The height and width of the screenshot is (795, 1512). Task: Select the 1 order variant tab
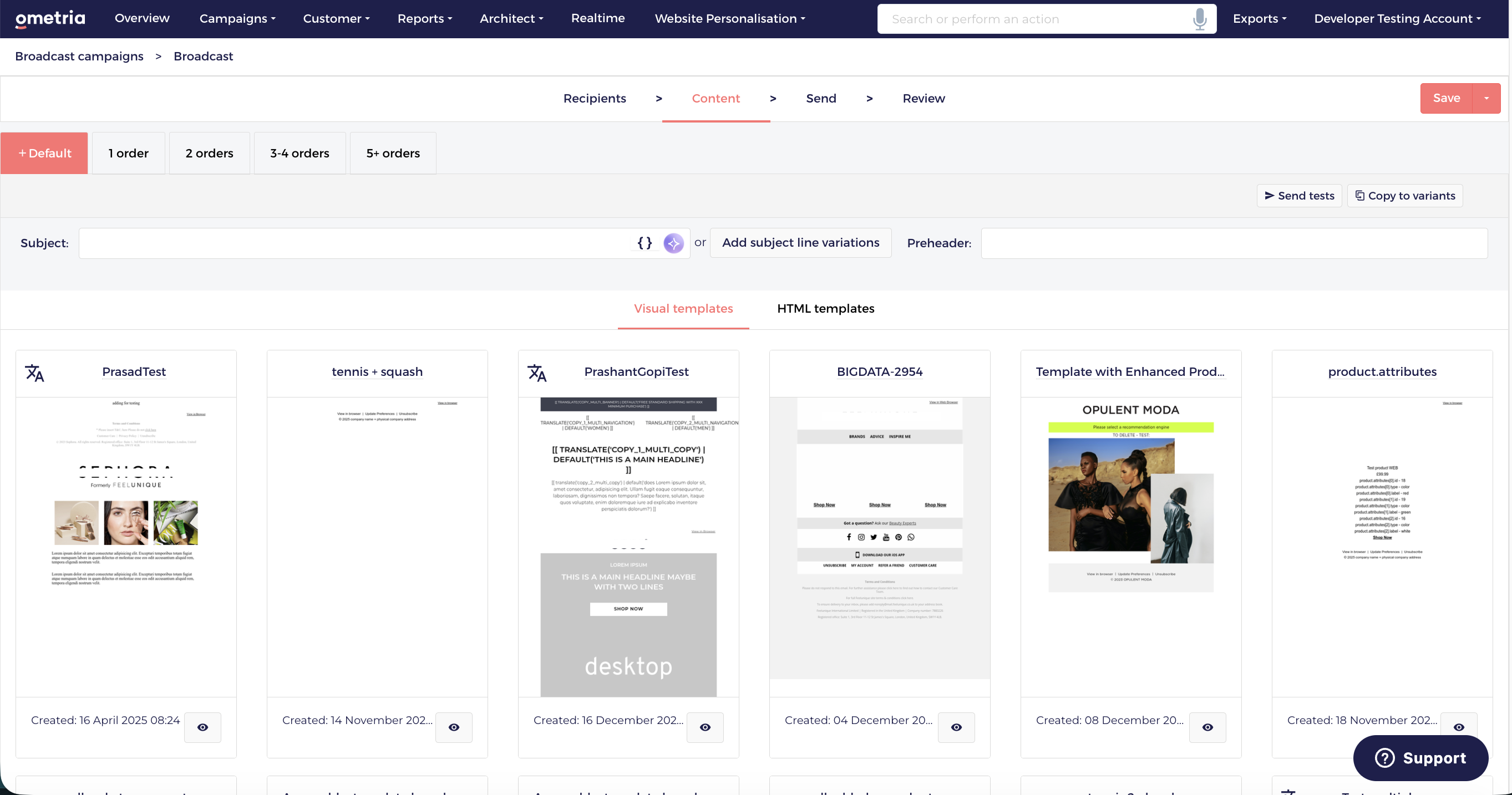pos(129,153)
